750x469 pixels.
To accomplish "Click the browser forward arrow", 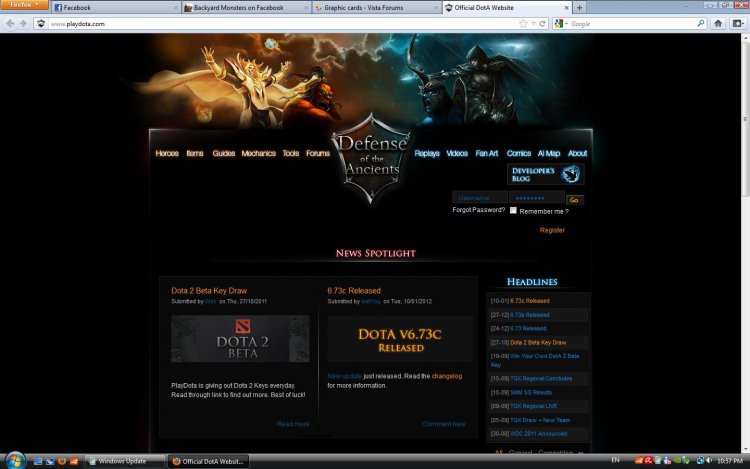I will [22, 23].
